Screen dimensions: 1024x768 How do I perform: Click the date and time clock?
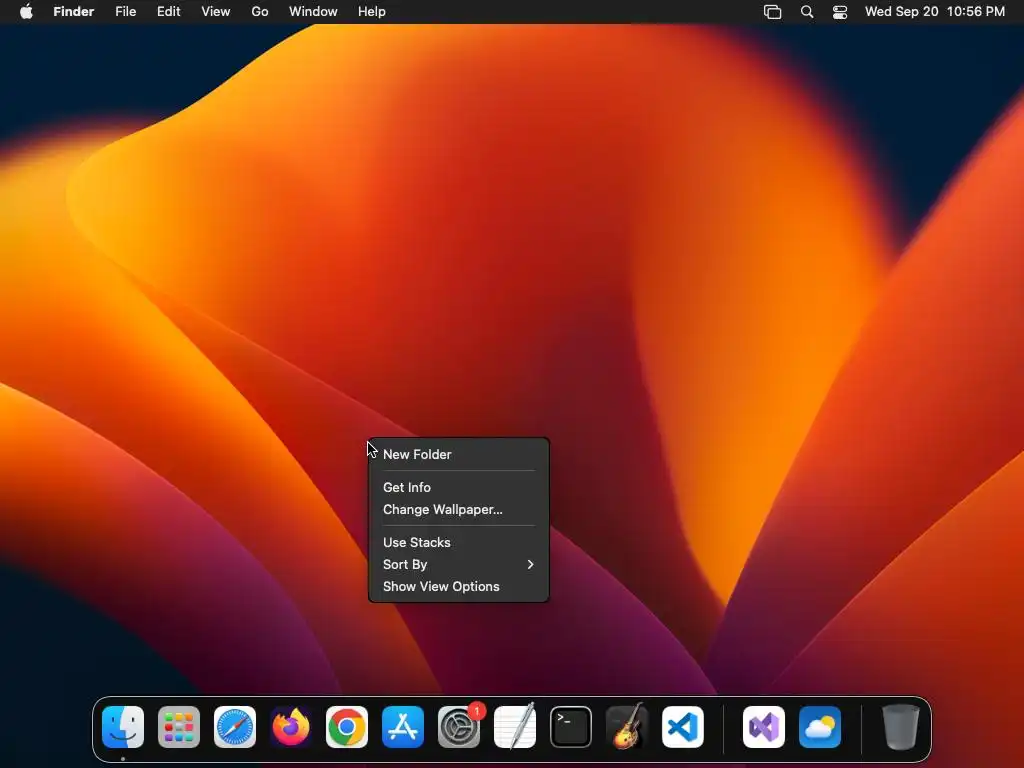tap(935, 12)
